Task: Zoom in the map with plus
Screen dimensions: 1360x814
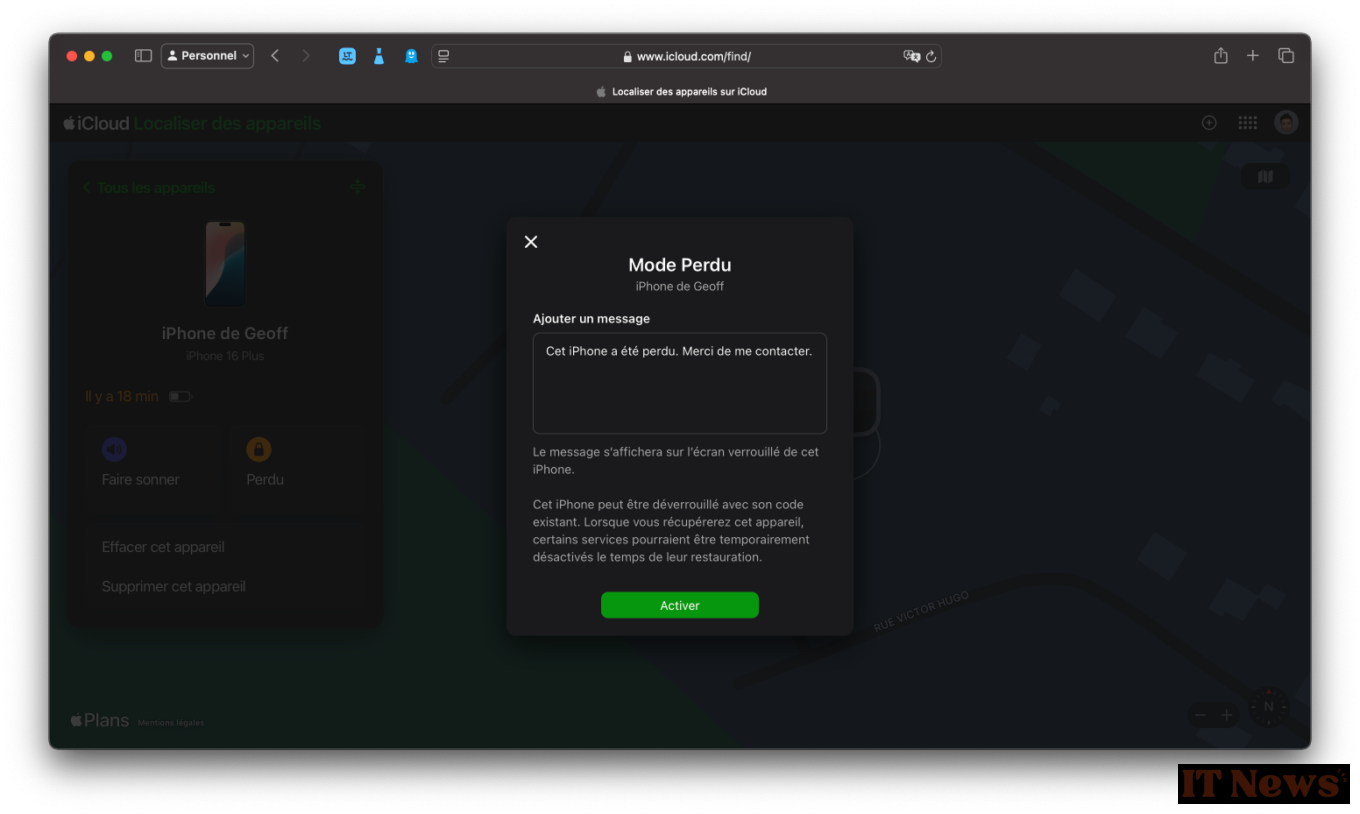Action: [1227, 715]
